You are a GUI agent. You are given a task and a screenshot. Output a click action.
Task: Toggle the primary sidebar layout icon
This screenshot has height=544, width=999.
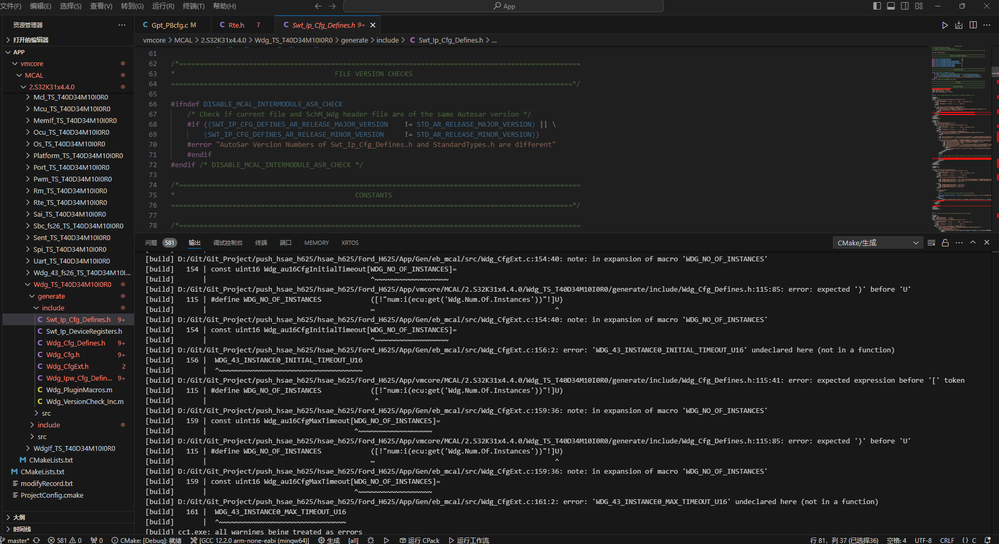(877, 6)
